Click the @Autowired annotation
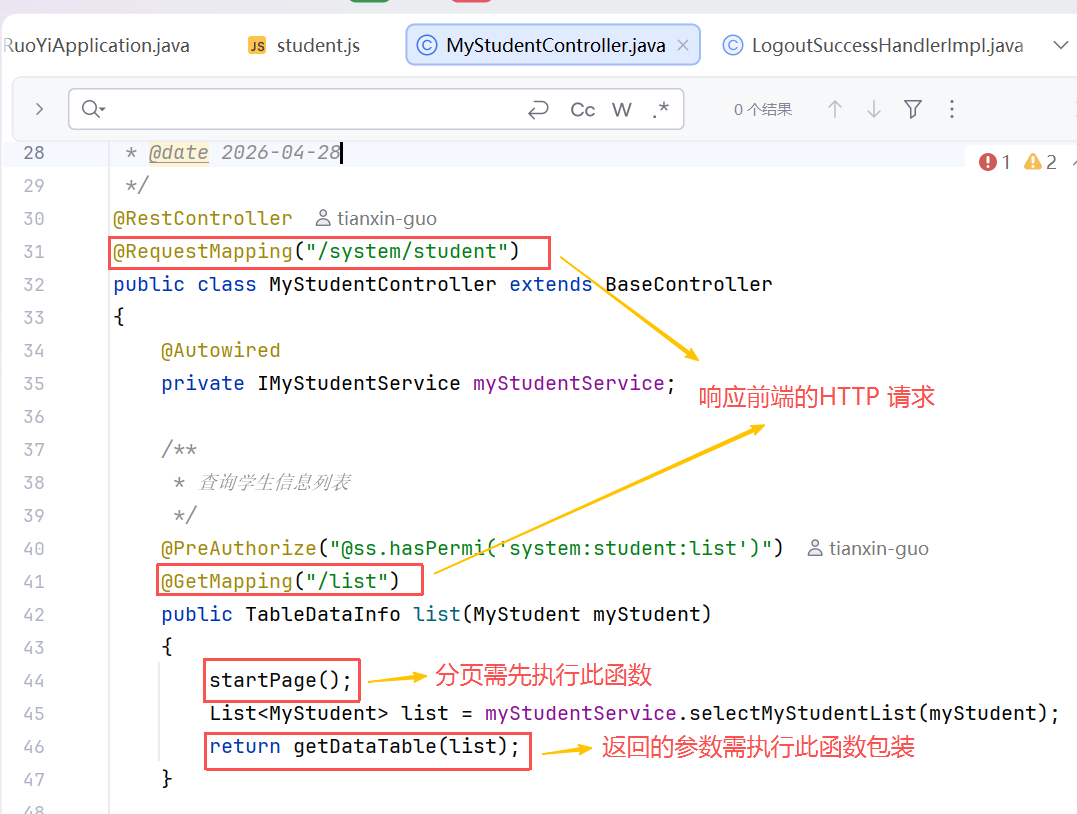The height and width of the screenshot is (814, 1077). 220,350
